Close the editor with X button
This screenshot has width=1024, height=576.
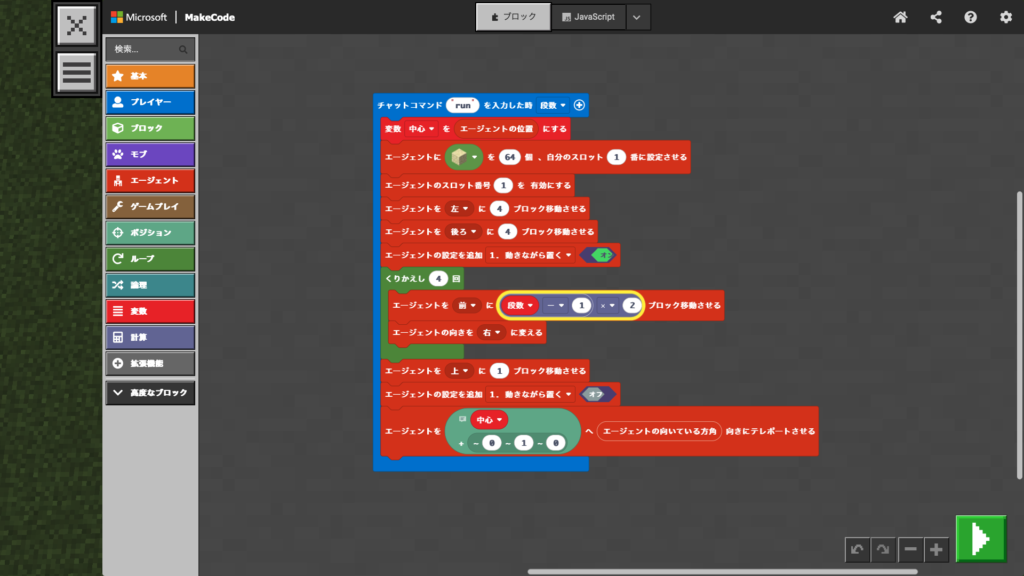[76, 27]
